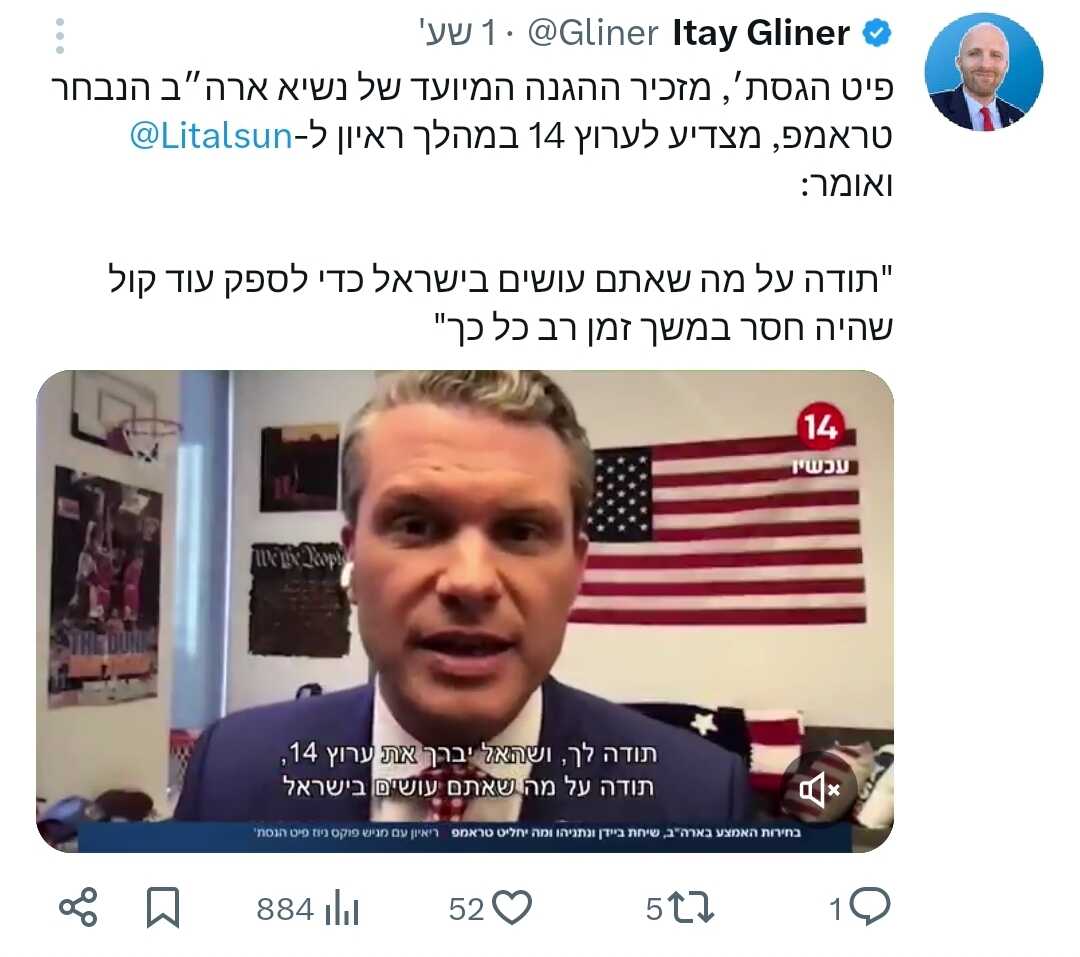Bookmark the tweet with the bookmark icon
This screenshot has height=957, width=1080.
pyautogui.click(x=163, y=907)
